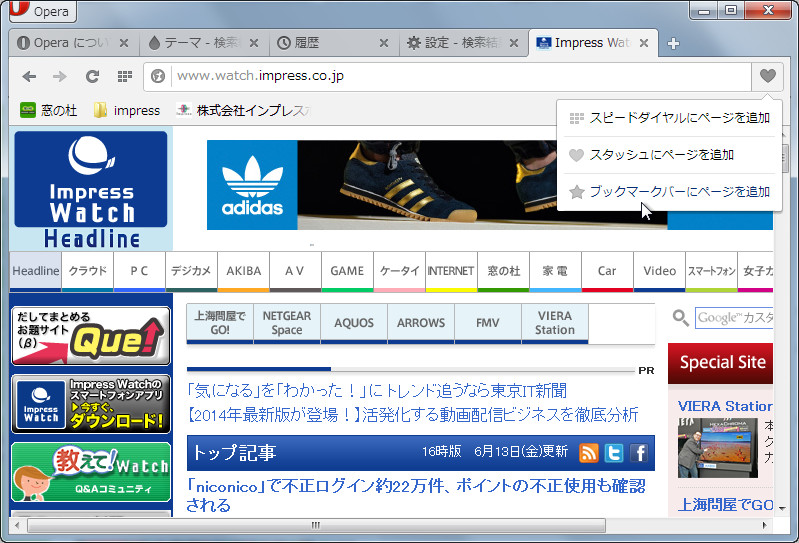Click the Google custom search field
The width and height of the screenshot is (799, 543).
[x=734, y=318]
